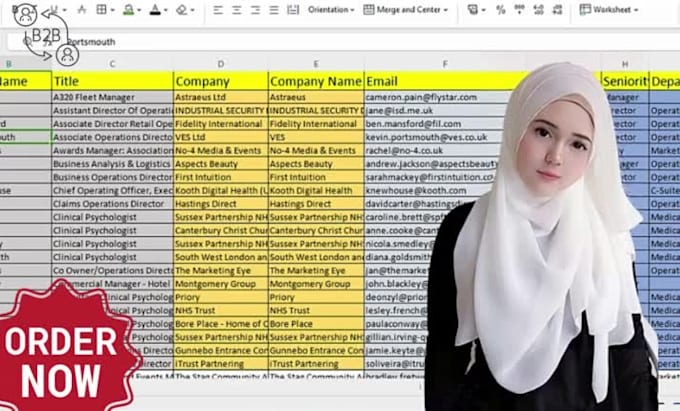Select Claims Operations Director cell
680x411 pixels.
coord(112,204)
